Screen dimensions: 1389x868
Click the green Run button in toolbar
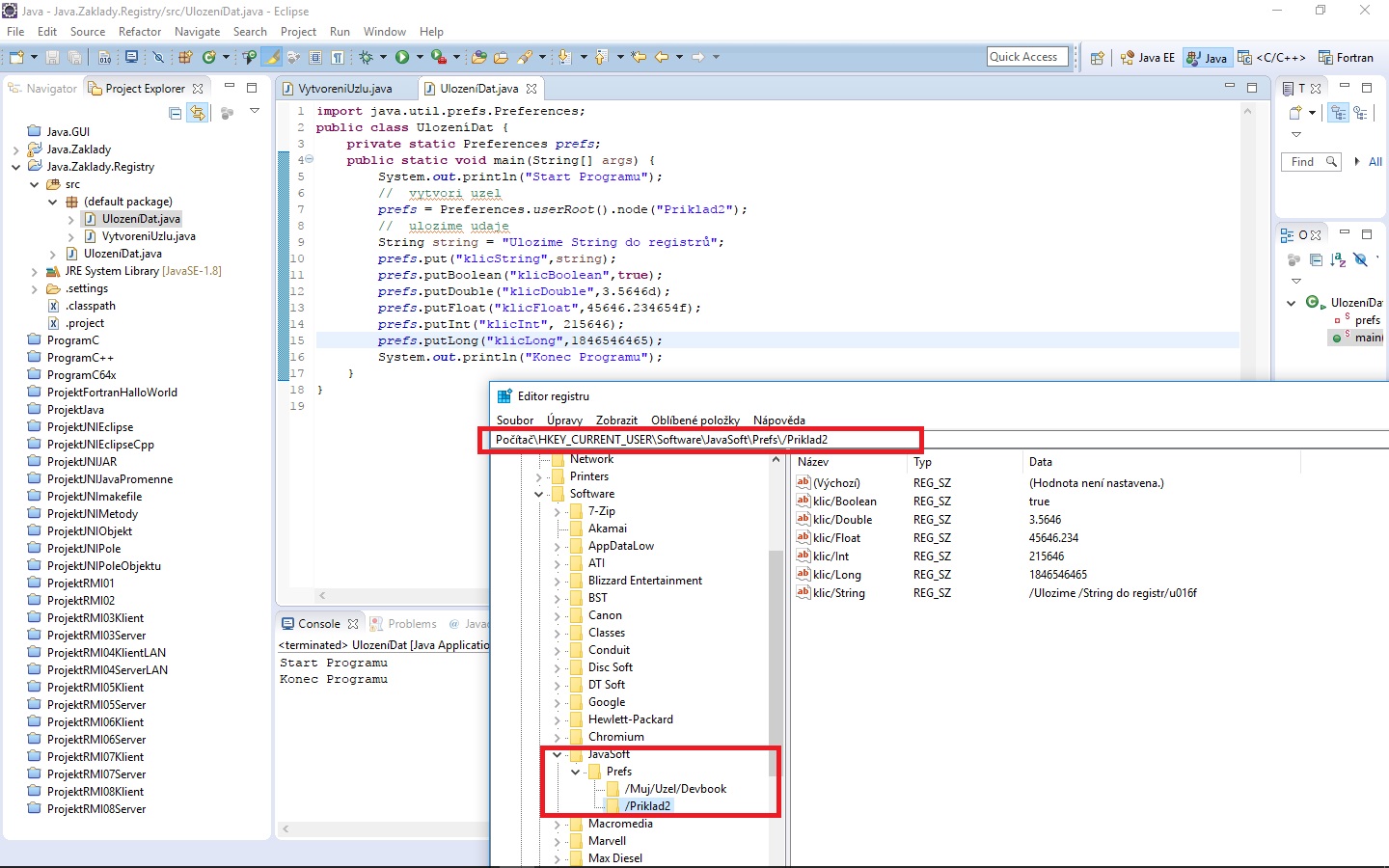(402, 58)
